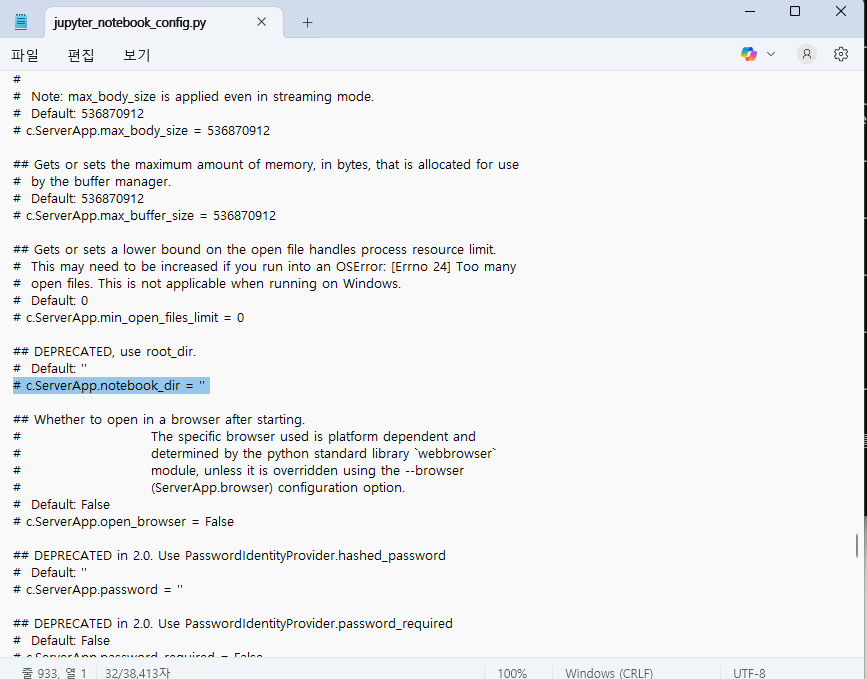Click the Copilot icon

coord(749,54)
